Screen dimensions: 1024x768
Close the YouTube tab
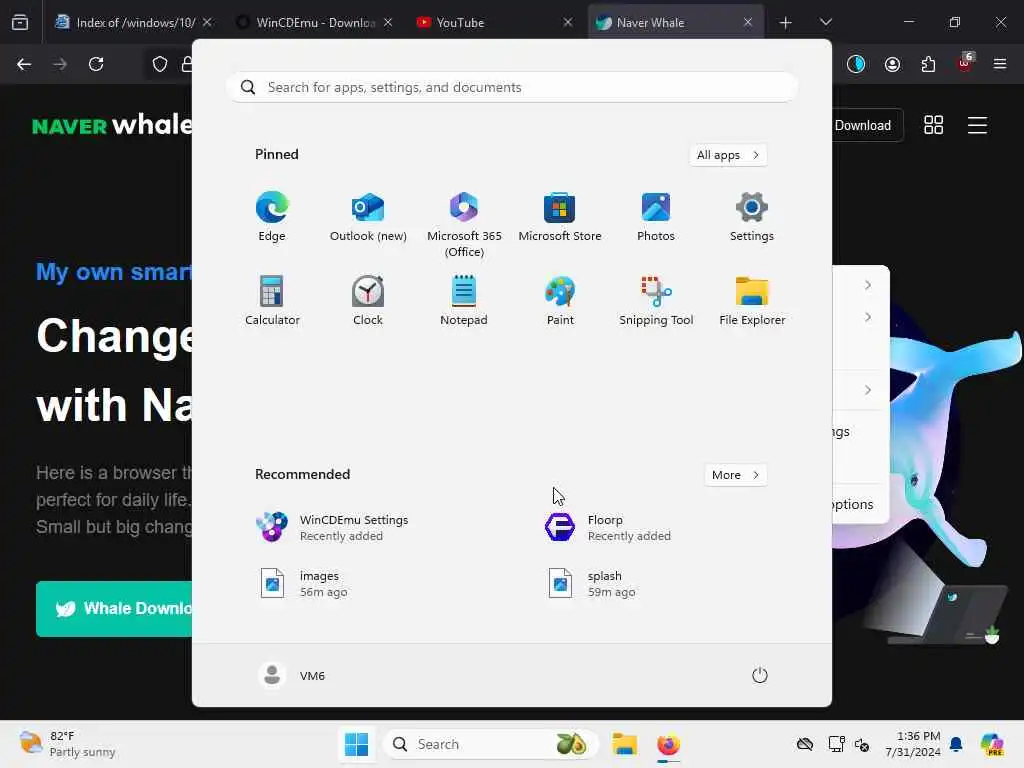tap(568, 22)
